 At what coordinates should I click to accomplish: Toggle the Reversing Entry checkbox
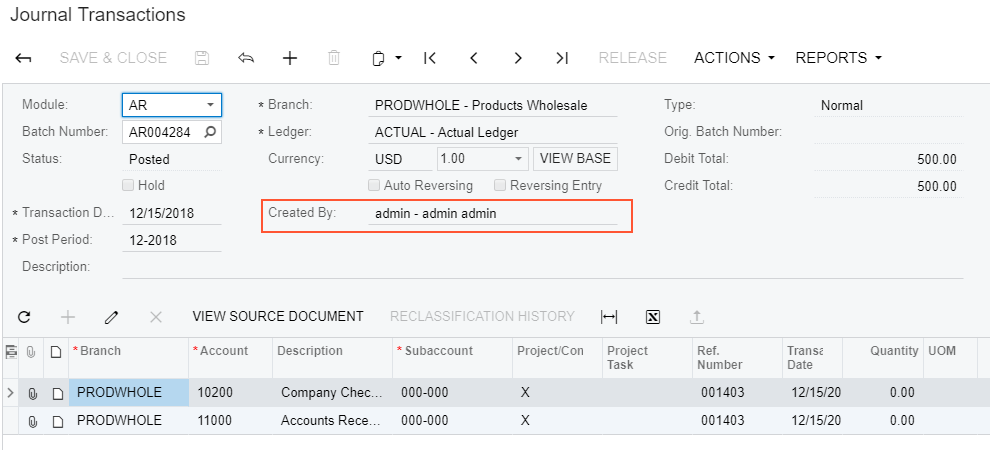tap(500, 185)
